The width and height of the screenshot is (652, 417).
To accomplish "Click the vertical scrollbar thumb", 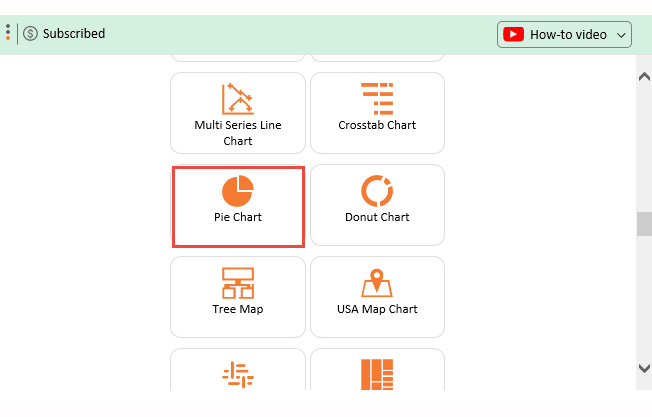I will [x=644, y=223].
